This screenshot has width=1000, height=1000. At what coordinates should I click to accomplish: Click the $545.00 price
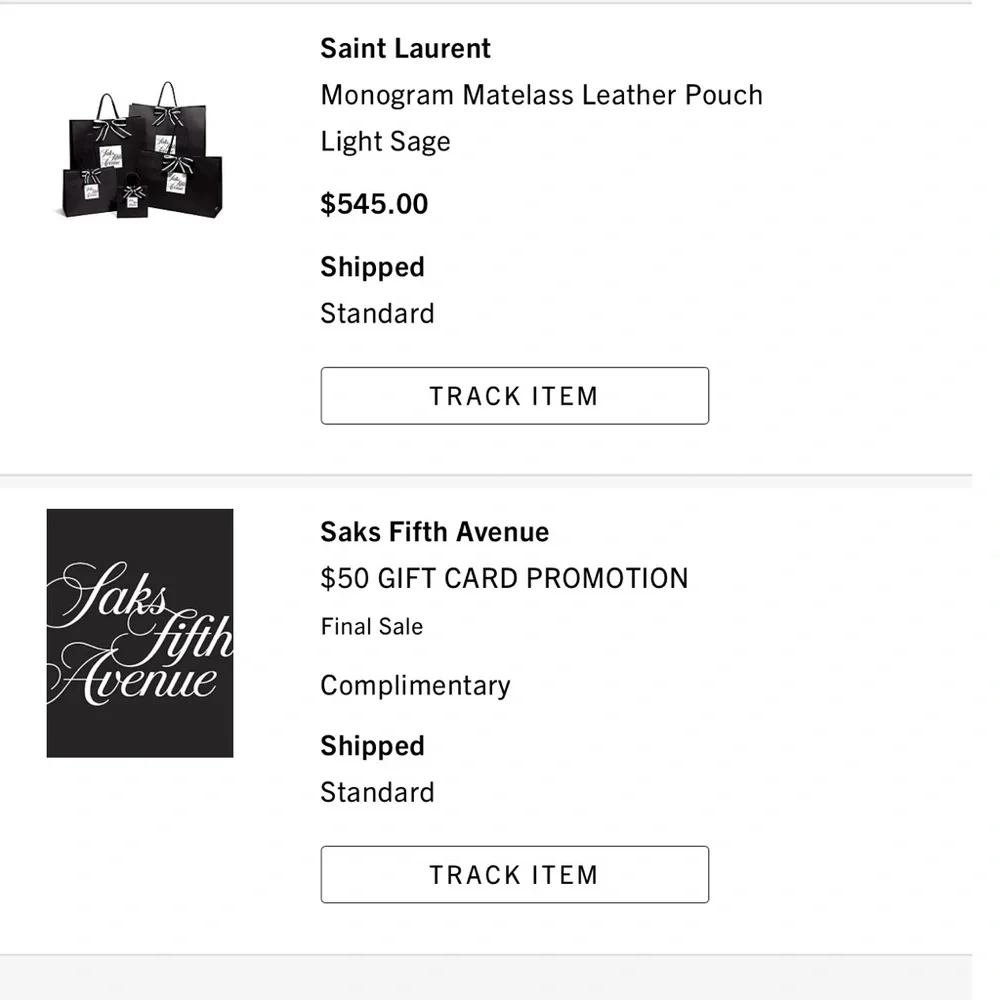pos(374,204)
